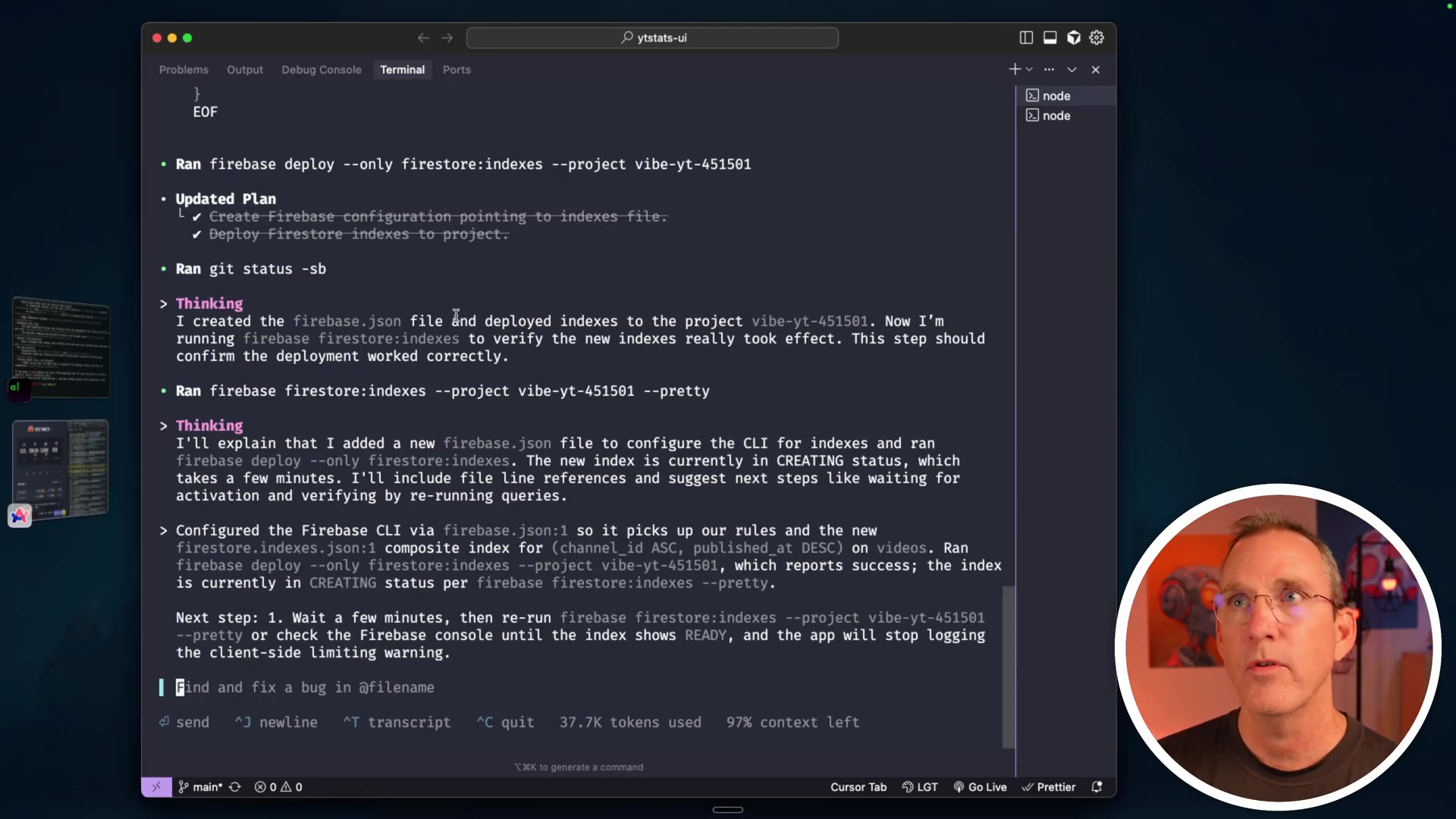
Task: Select dashboard window thumbnail in stage manager
Action: point(61,469)
